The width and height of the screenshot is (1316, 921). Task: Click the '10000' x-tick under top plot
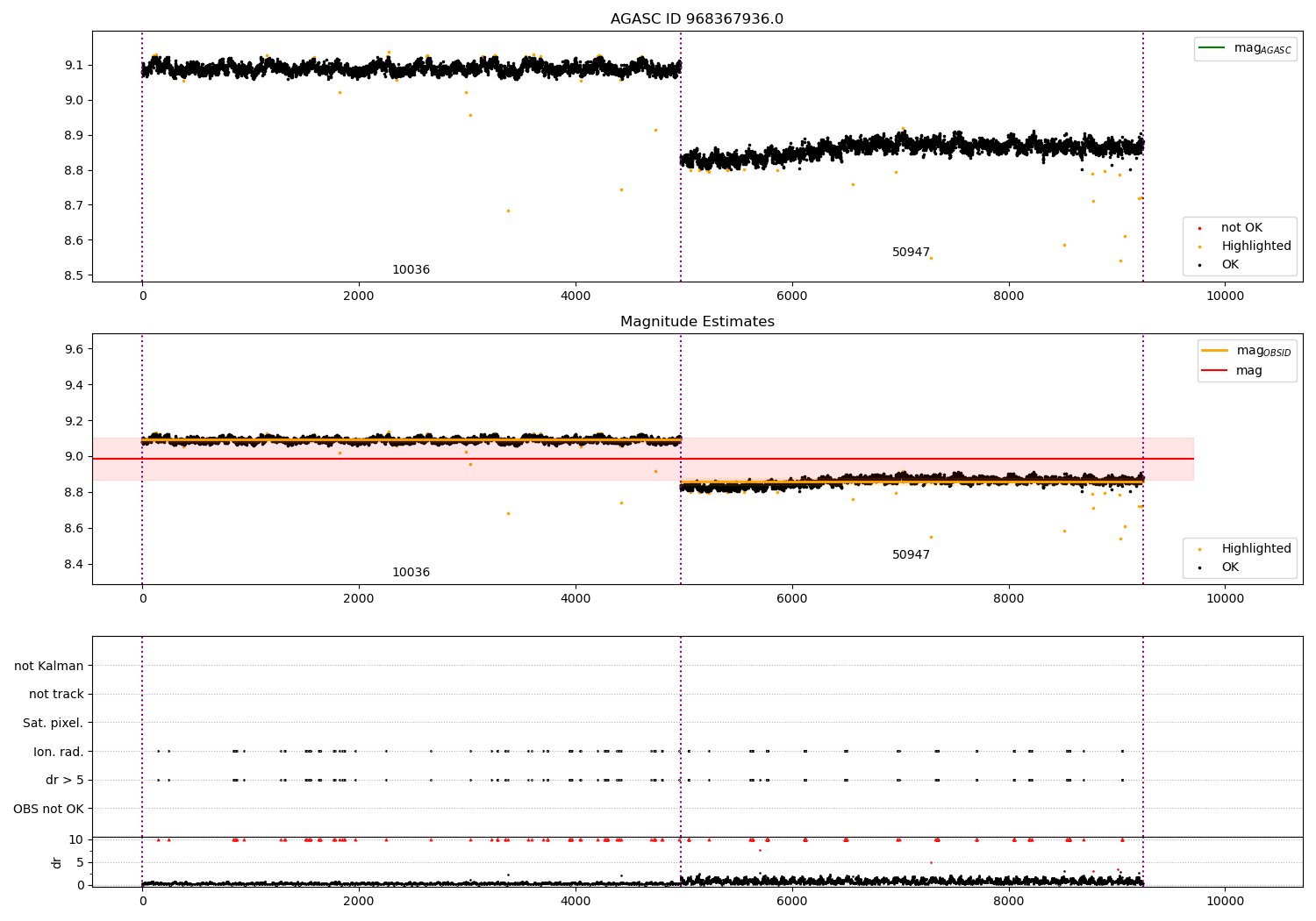click(x=1226, y=296)
